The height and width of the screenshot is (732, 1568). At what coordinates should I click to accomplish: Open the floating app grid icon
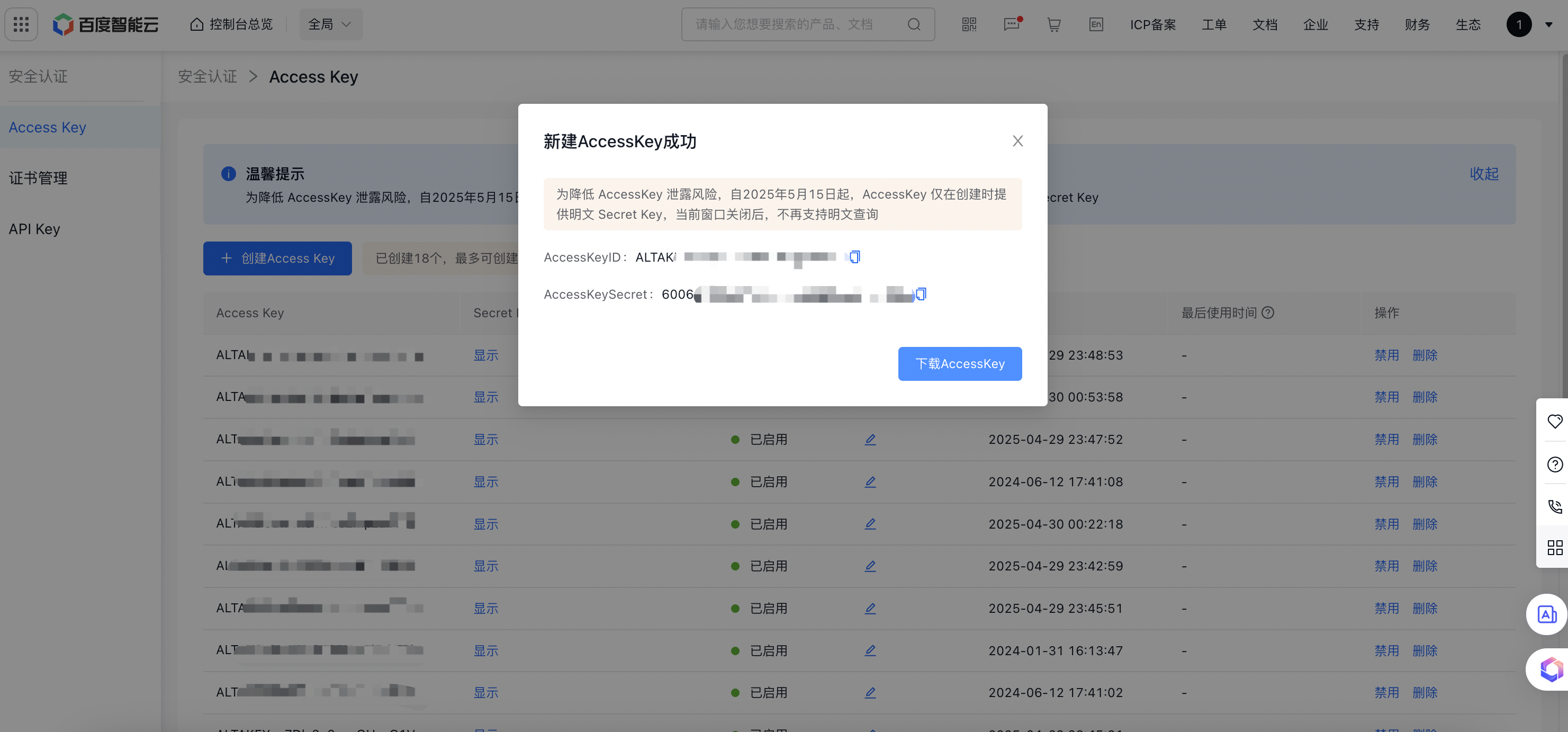[x=1555, y=548]
